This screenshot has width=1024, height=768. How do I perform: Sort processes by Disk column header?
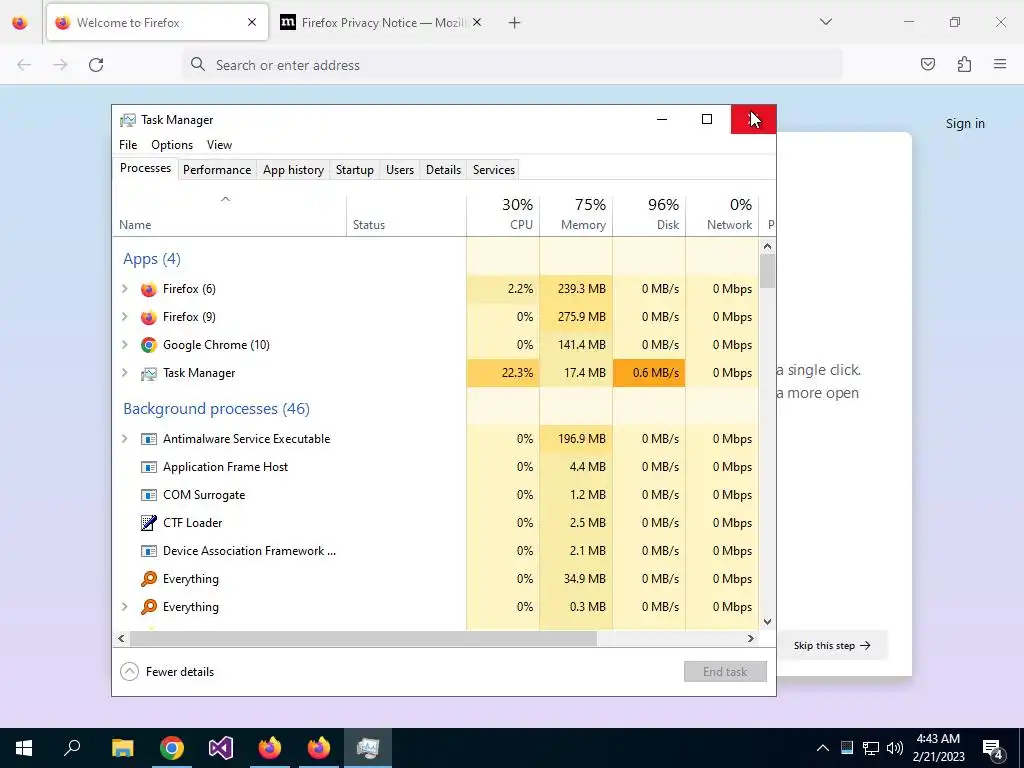coord(649,214)
